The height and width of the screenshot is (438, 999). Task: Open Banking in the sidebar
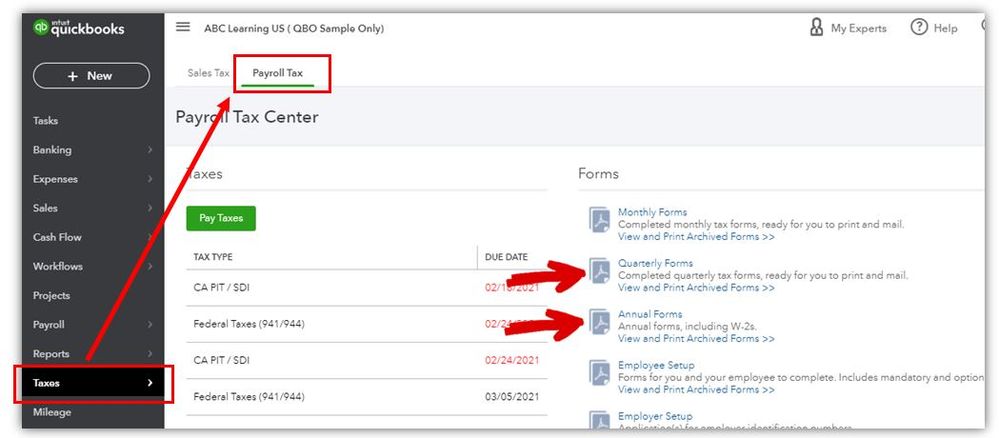52,150
